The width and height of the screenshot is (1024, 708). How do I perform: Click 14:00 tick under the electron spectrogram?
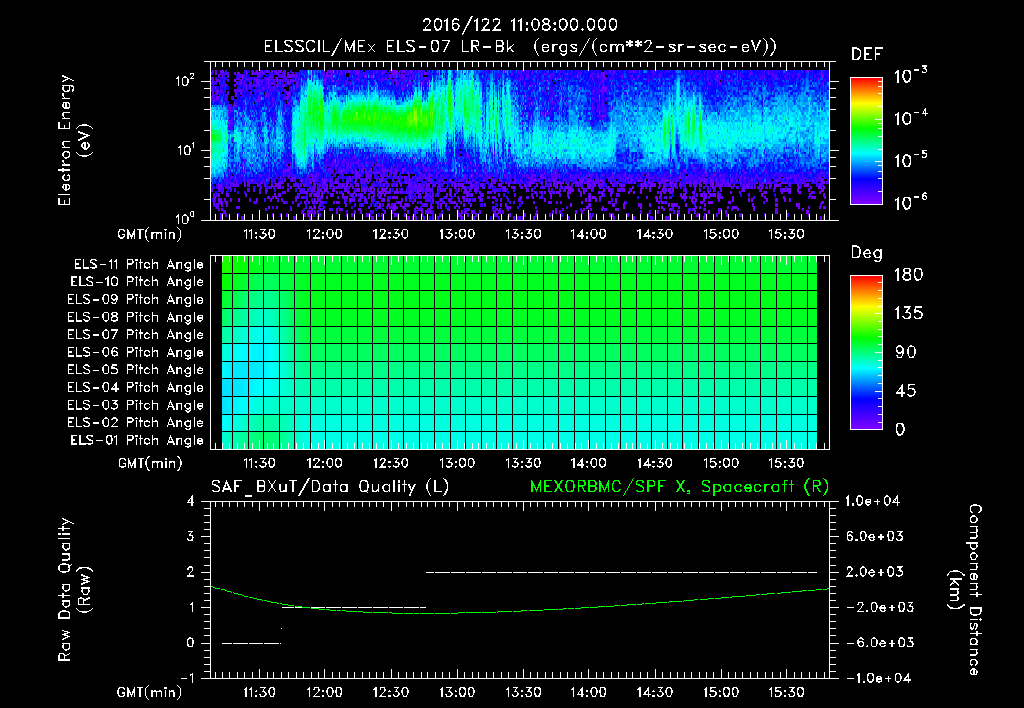[588, 234]
